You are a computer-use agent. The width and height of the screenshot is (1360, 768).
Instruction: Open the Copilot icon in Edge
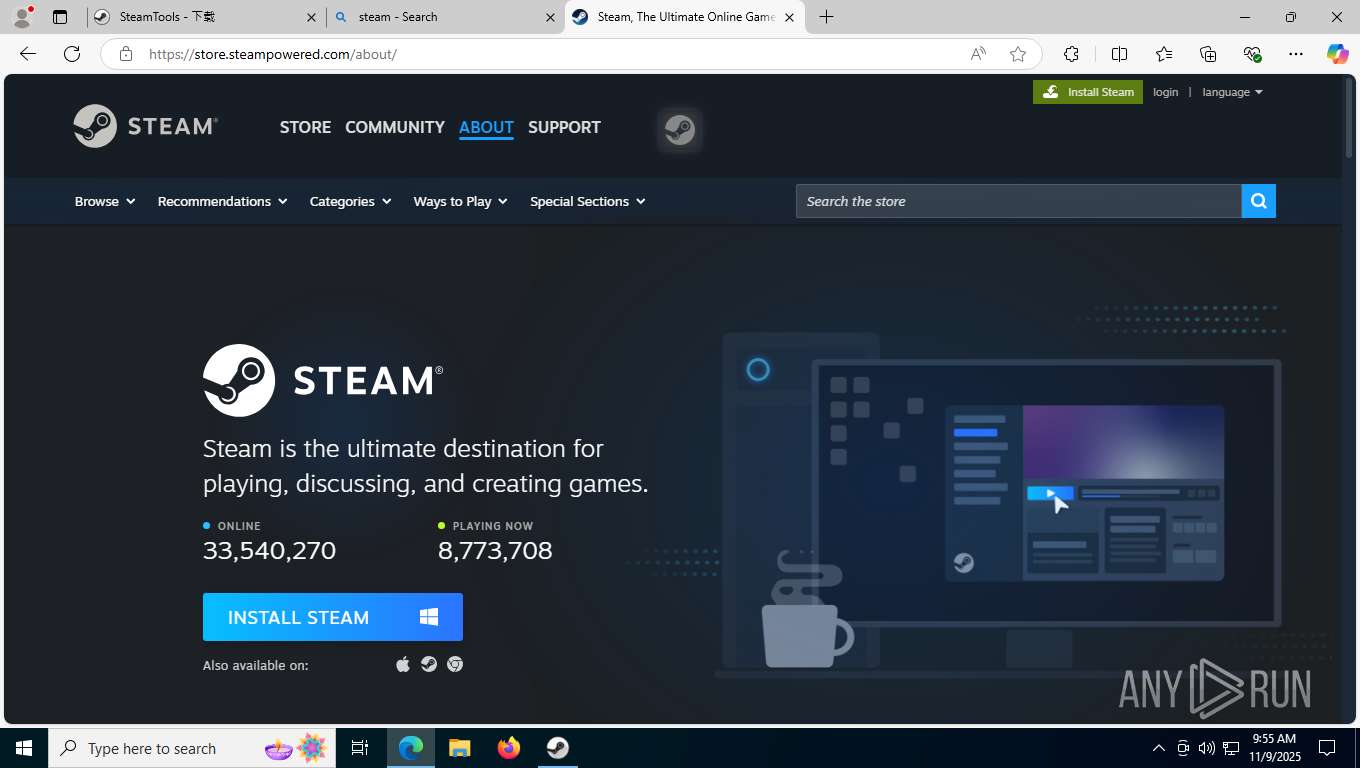[1337, 54]
